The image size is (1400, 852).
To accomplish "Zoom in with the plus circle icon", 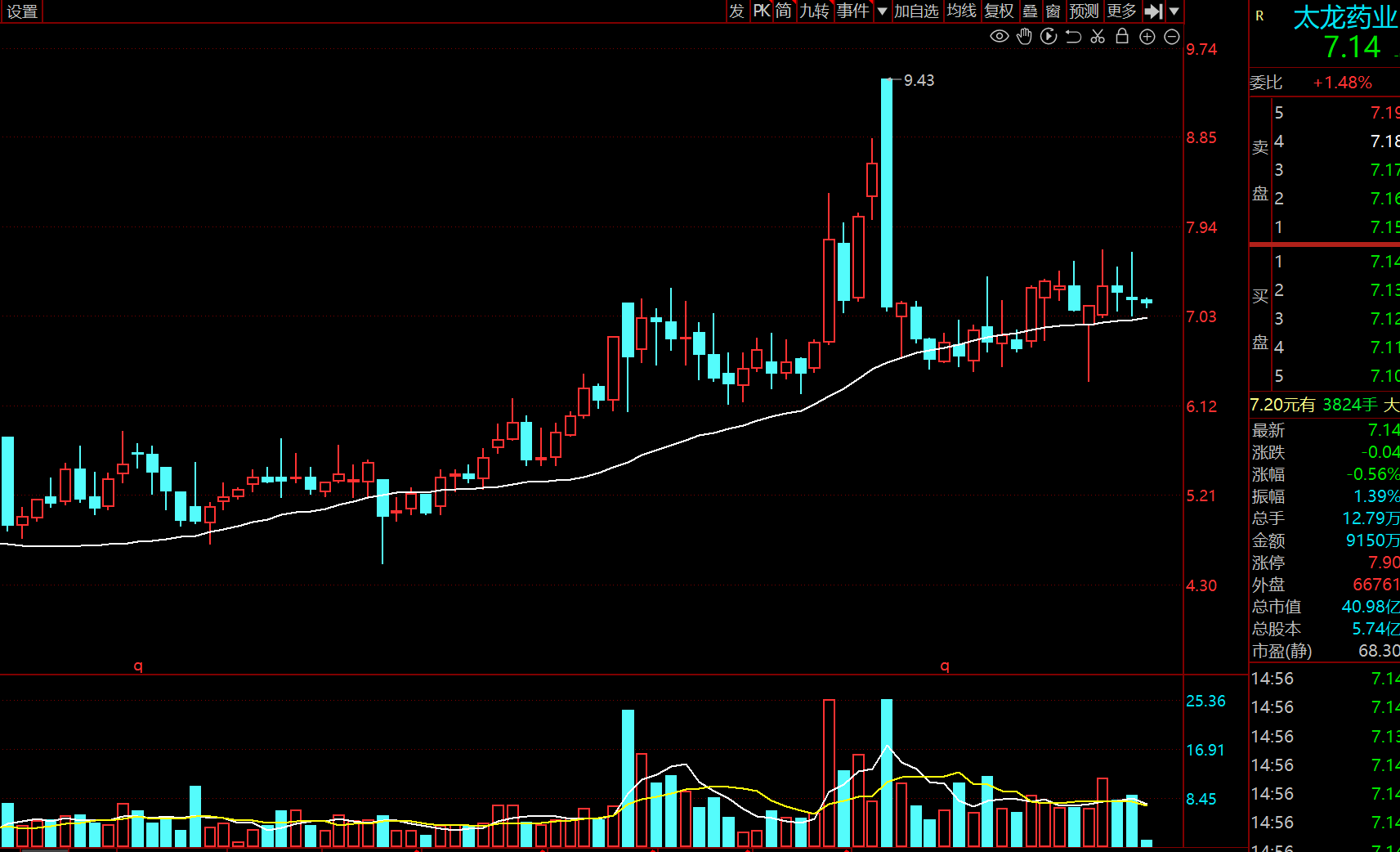I will pos(1147,36).
